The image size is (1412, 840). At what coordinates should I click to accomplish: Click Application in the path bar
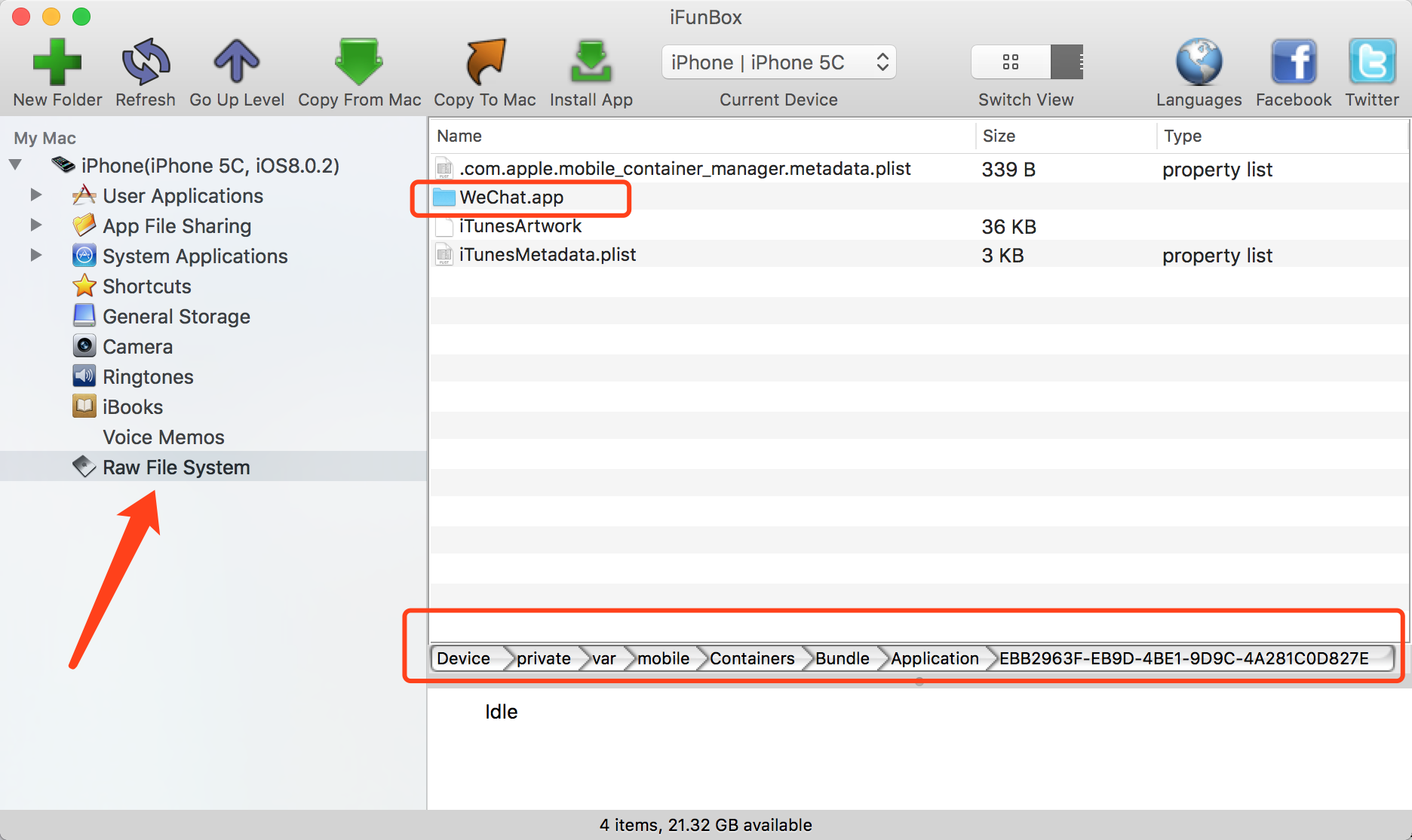pyautogui.click(x=935, y=658)
